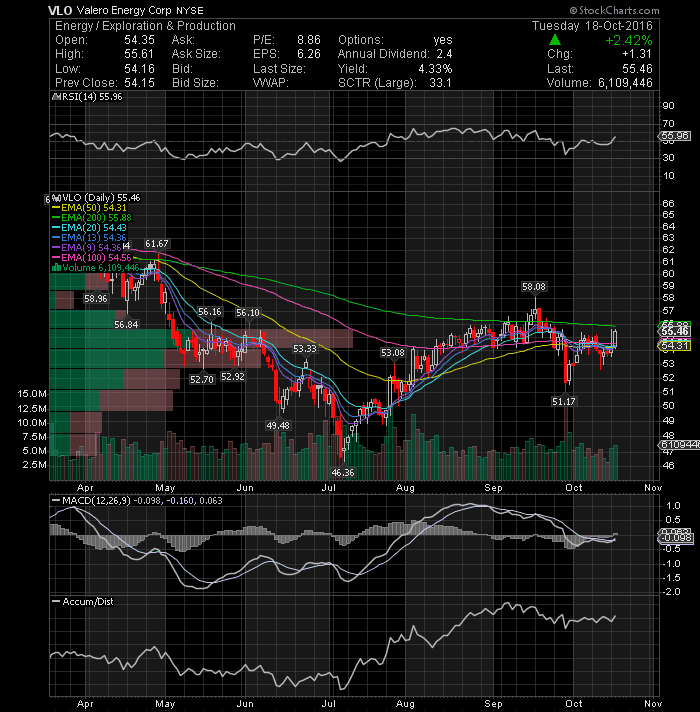Click the candlestick icon beside VLO (Daily)
This screenshot has height=712, width=700.
pyautogui.click(x=56, y=198)
